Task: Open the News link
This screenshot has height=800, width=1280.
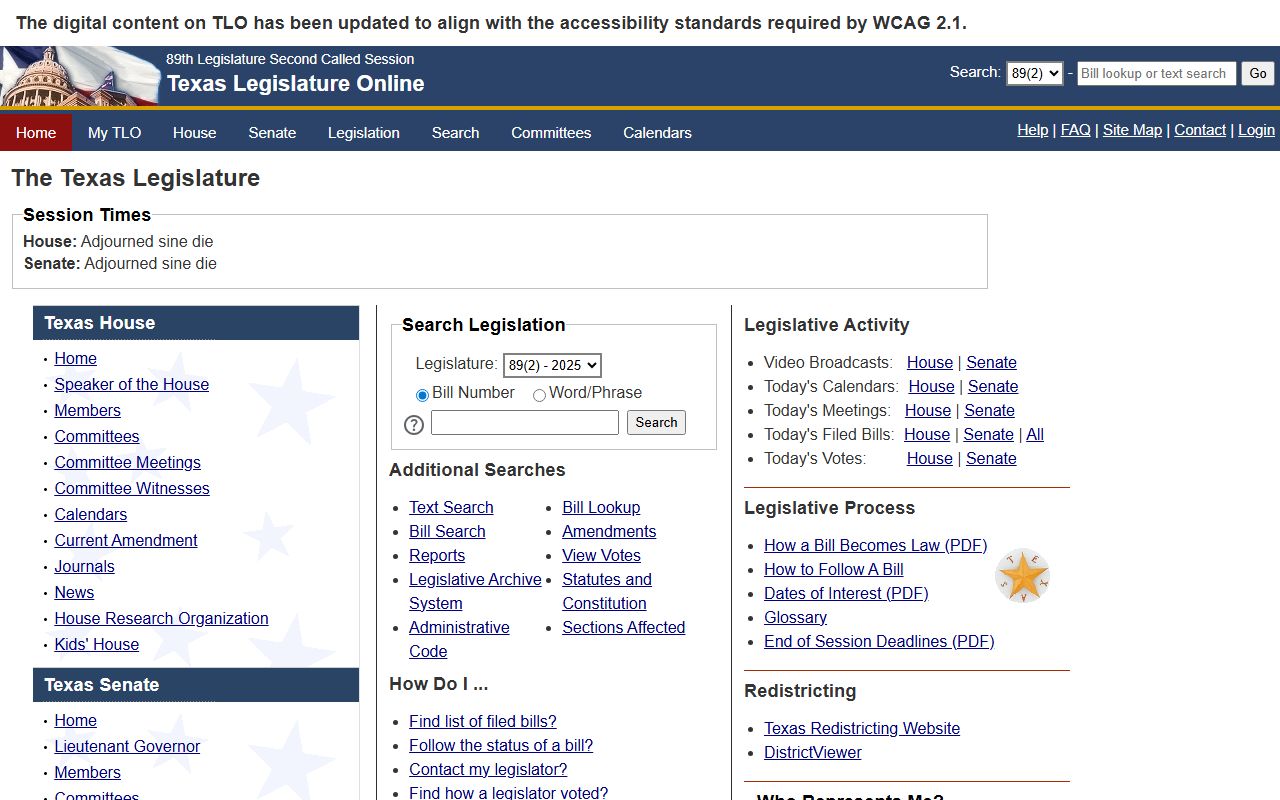Action: [74, 592]
